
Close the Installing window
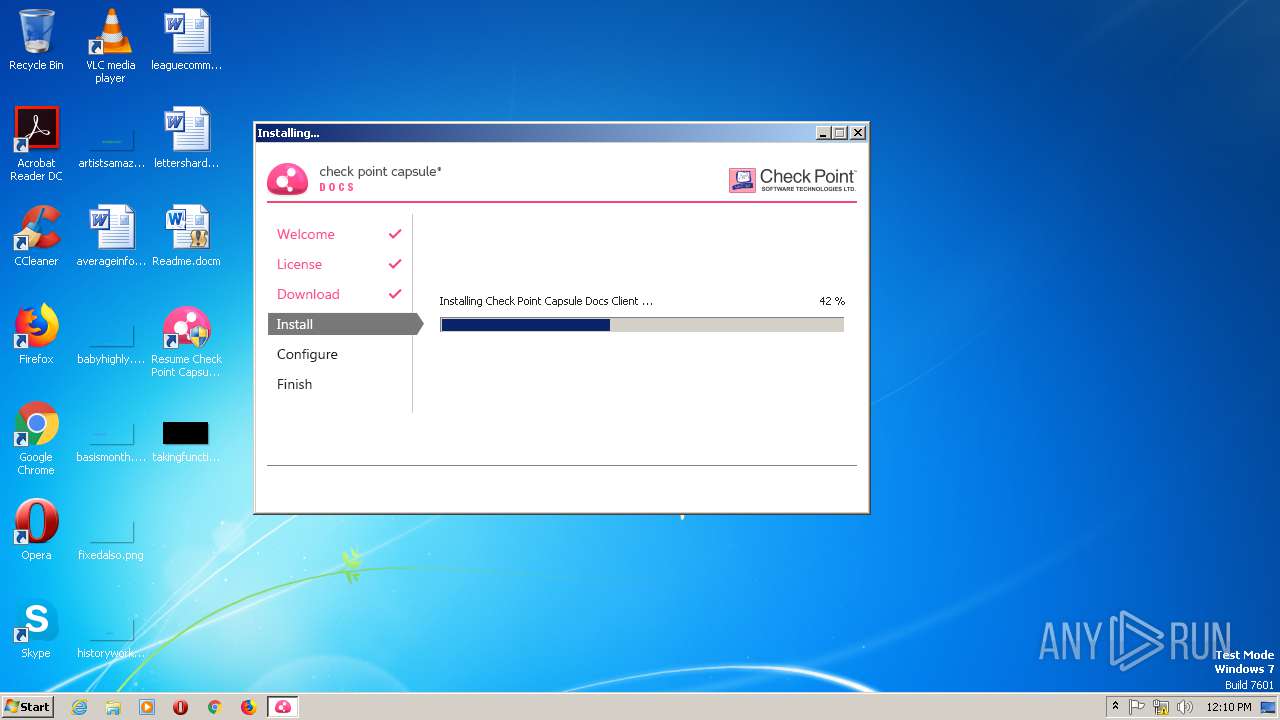[x=858, y=132]
